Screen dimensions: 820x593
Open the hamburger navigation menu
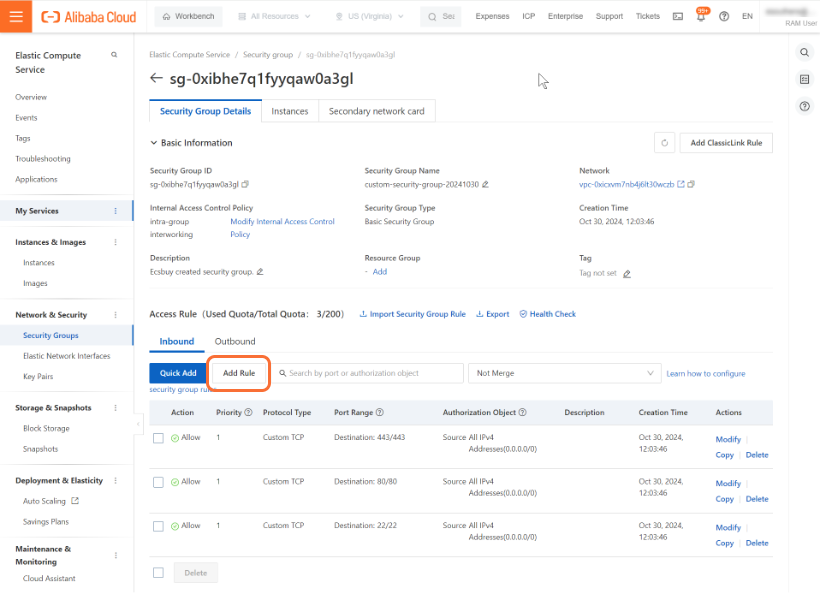(16, 16)
